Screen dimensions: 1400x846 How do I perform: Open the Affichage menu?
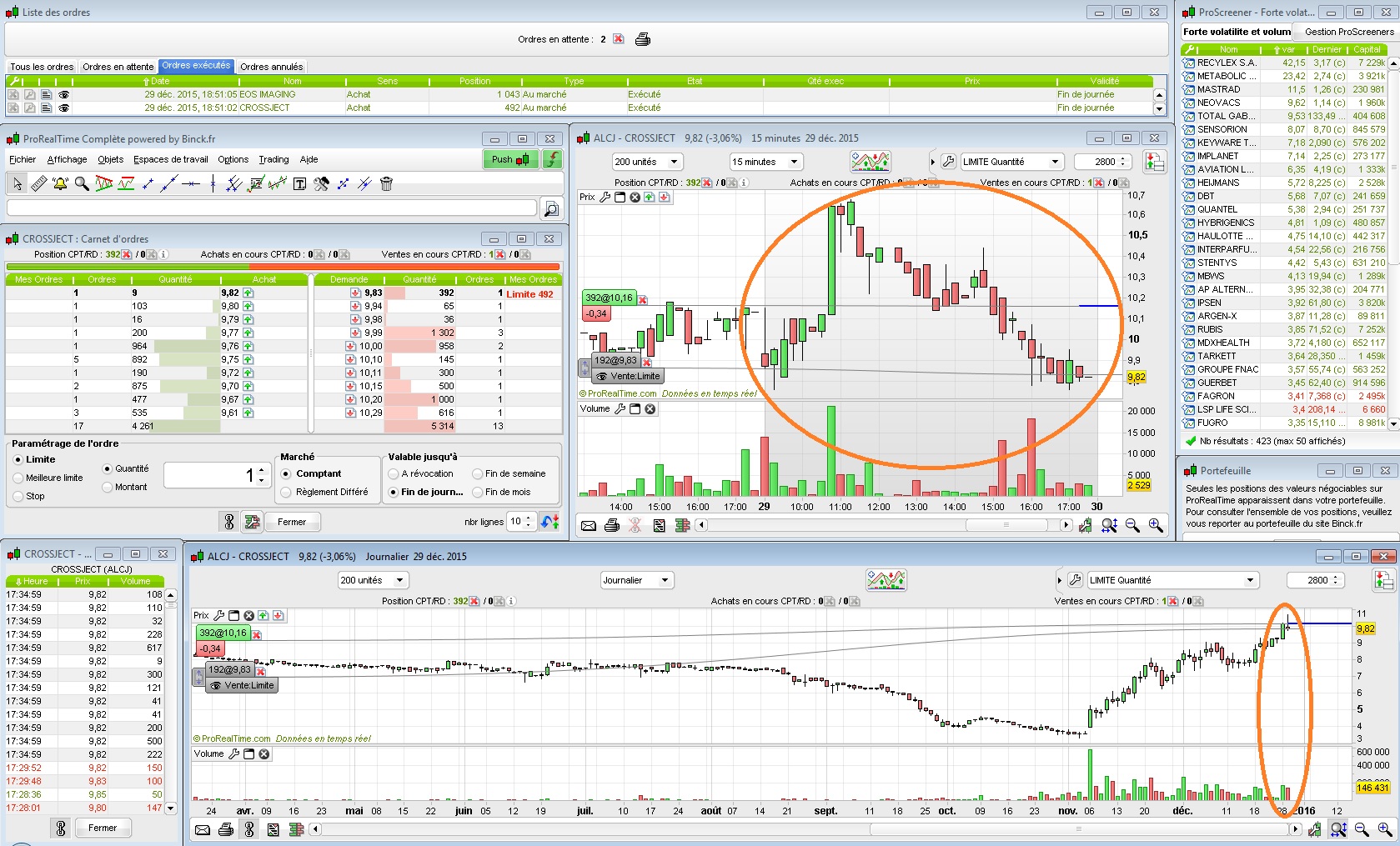(x=67, y=159)
